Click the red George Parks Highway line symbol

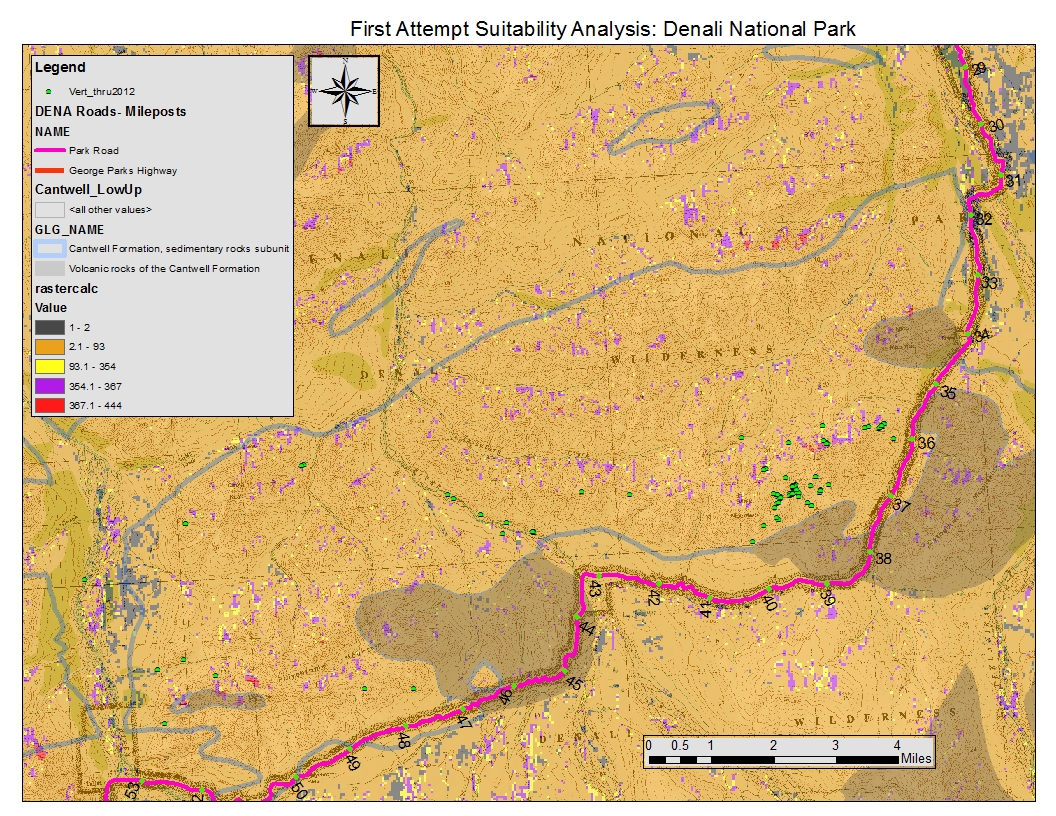coord(49,171)
